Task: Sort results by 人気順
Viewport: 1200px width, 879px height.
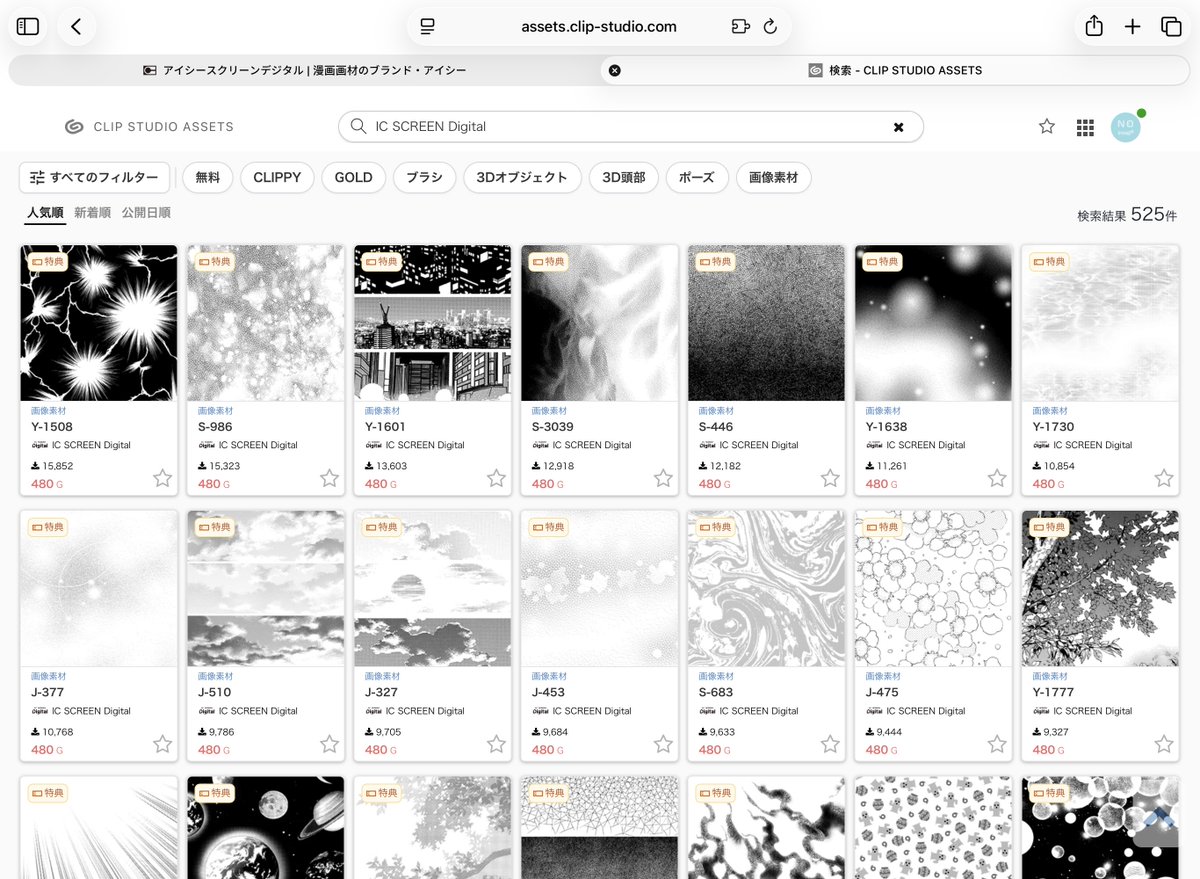Action: point(45,213)
